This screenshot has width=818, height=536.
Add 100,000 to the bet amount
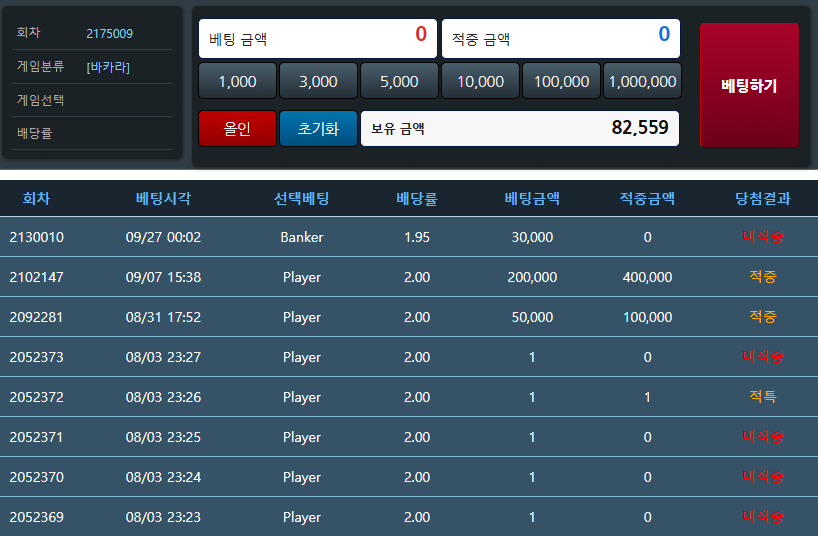[561, 81]
